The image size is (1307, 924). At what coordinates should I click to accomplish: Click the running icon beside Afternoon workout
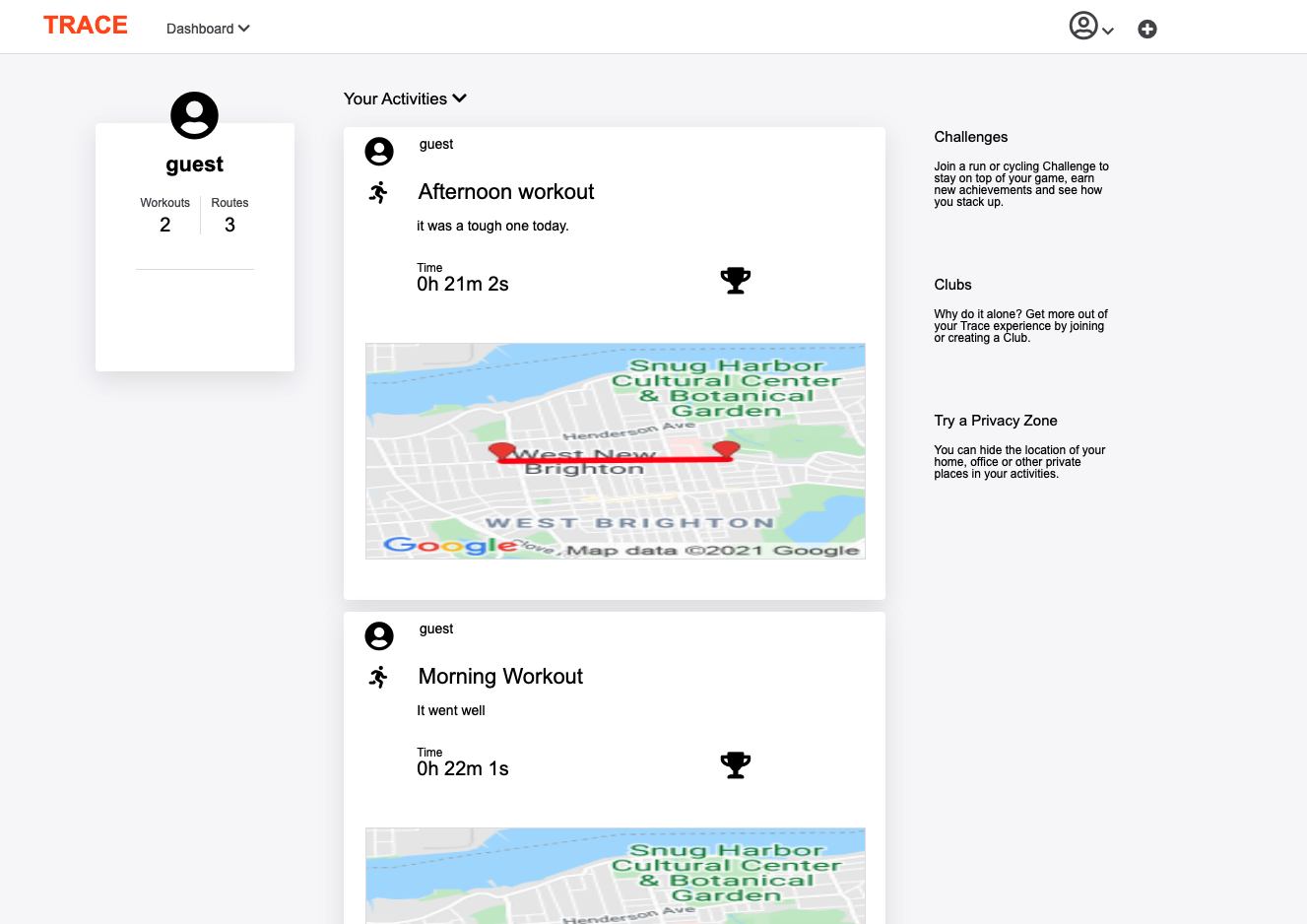[379, 192]
